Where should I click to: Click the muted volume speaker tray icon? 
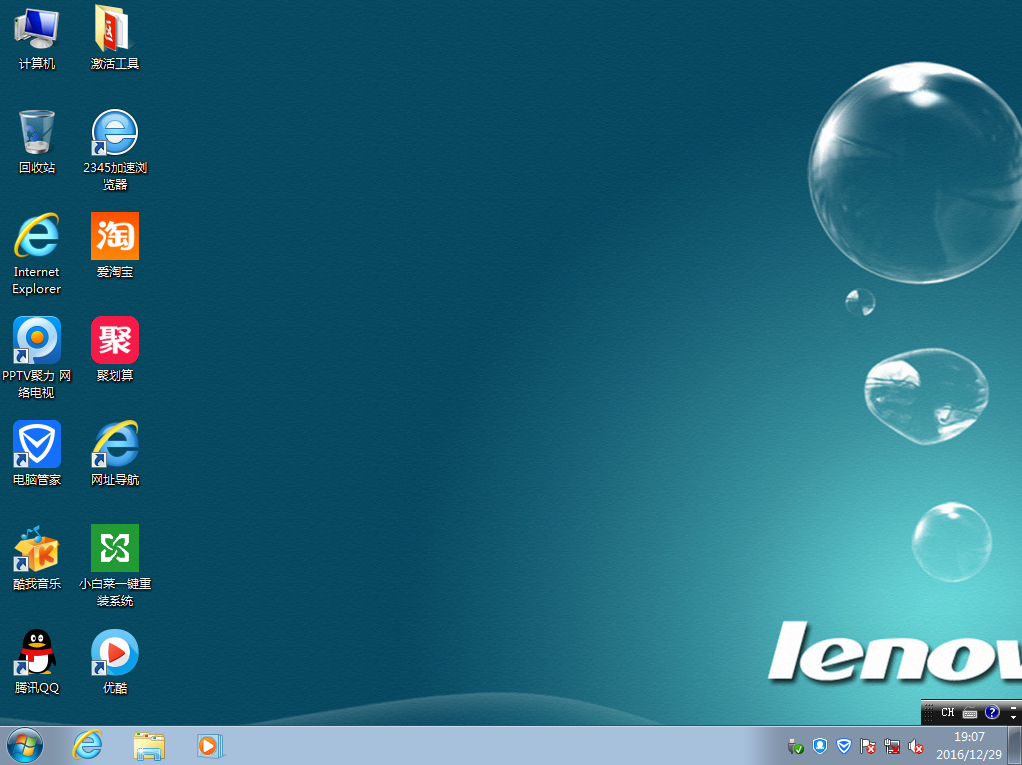916,746
